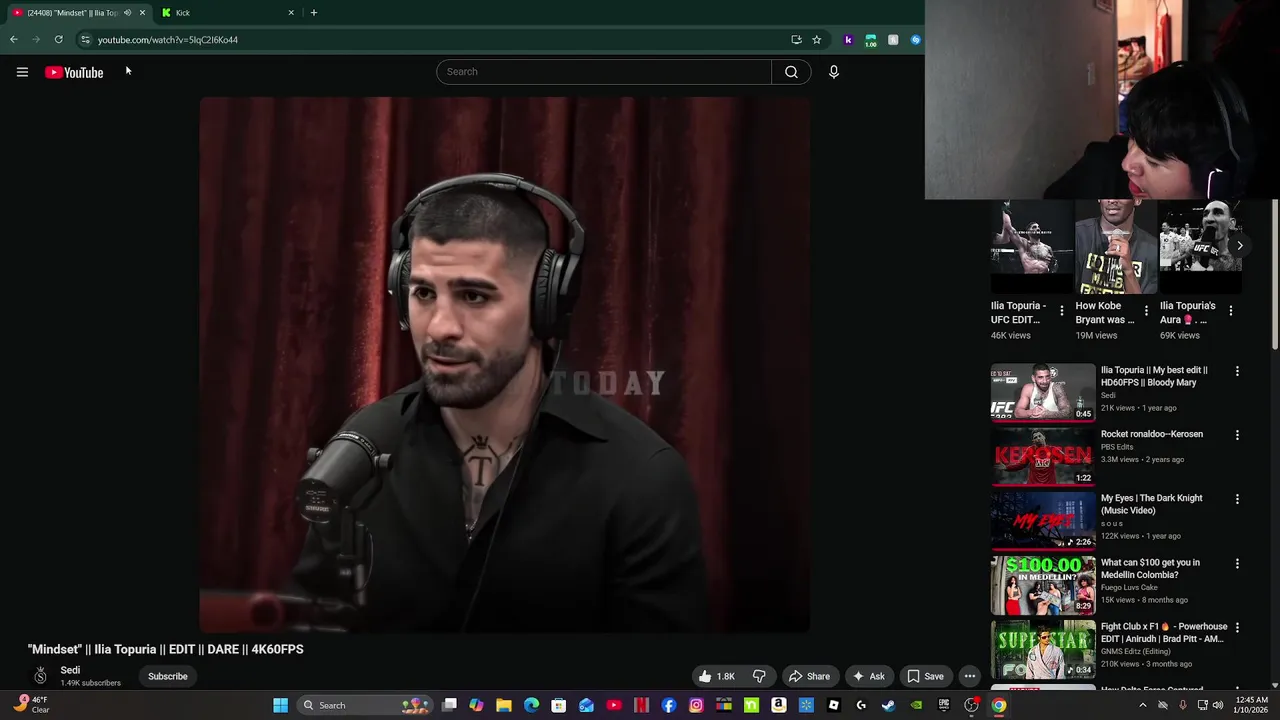Open the Windows Start menu
This screenshot has height=720, width=1280.
pyautogui.click(x=281, y=705)
